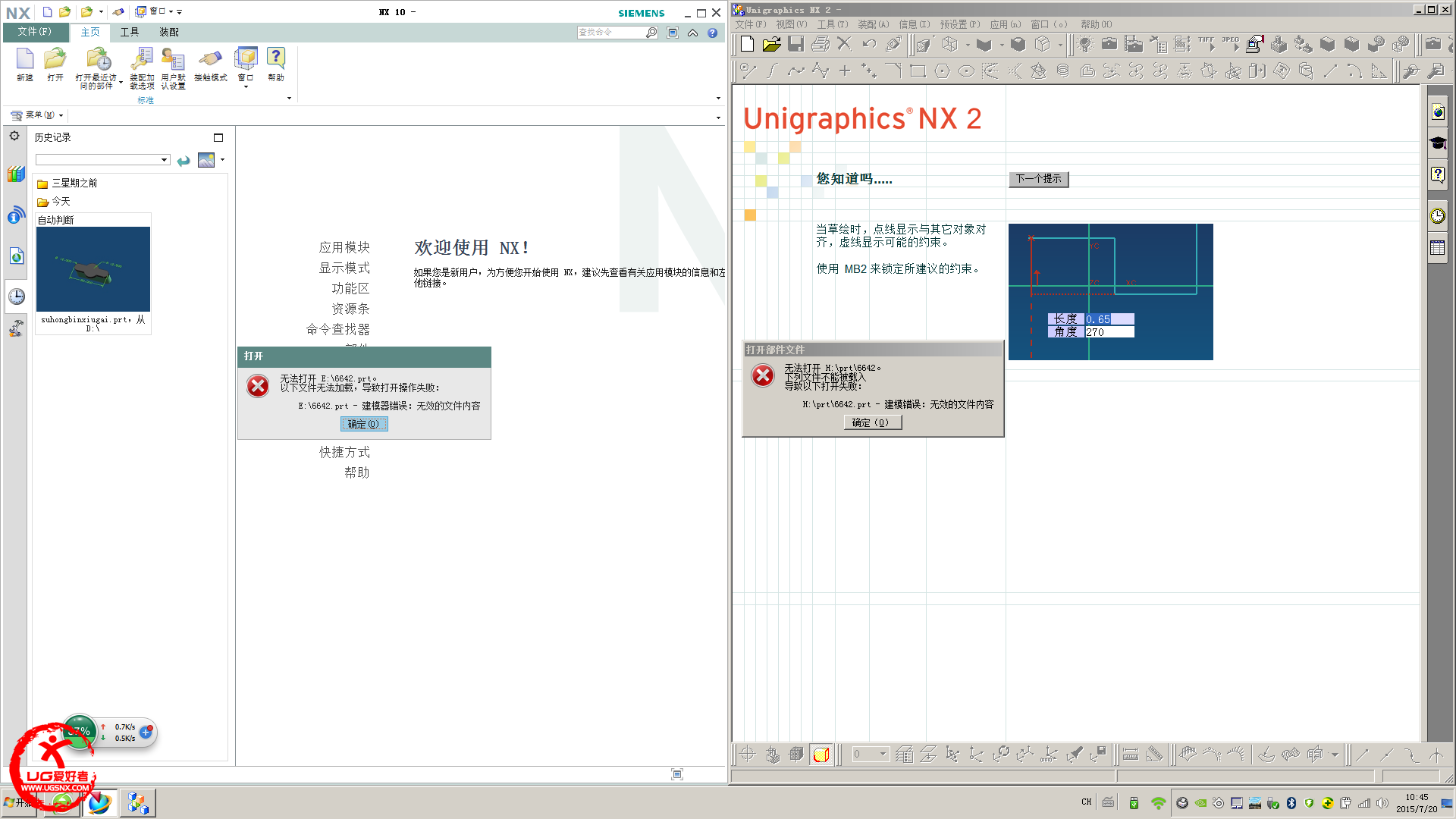The width and height of the screenshot is (1456, 819).
Task: Click the JPEG export icon in NX 2 toolbar
Action: tap(1231, 44)
